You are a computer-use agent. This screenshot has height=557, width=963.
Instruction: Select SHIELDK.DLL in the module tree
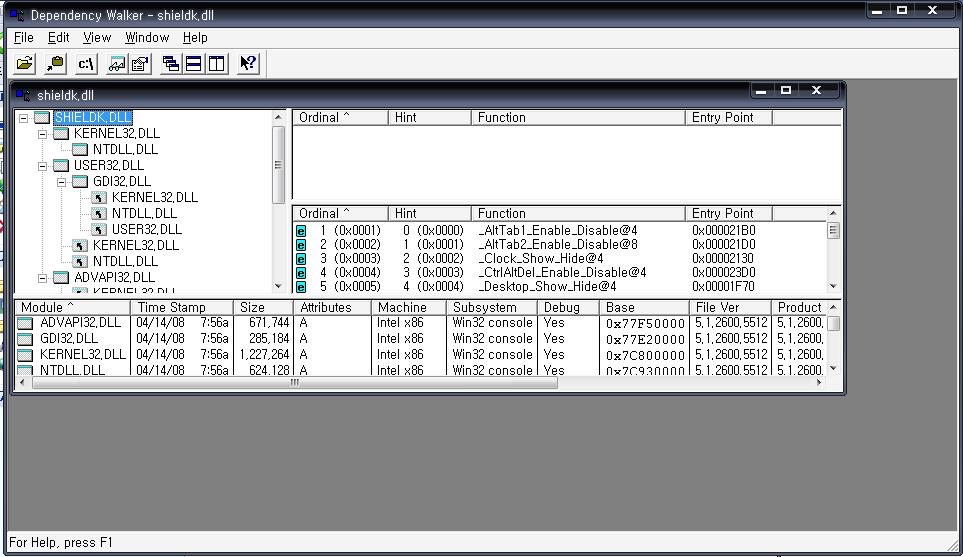[x=93, y=117]
